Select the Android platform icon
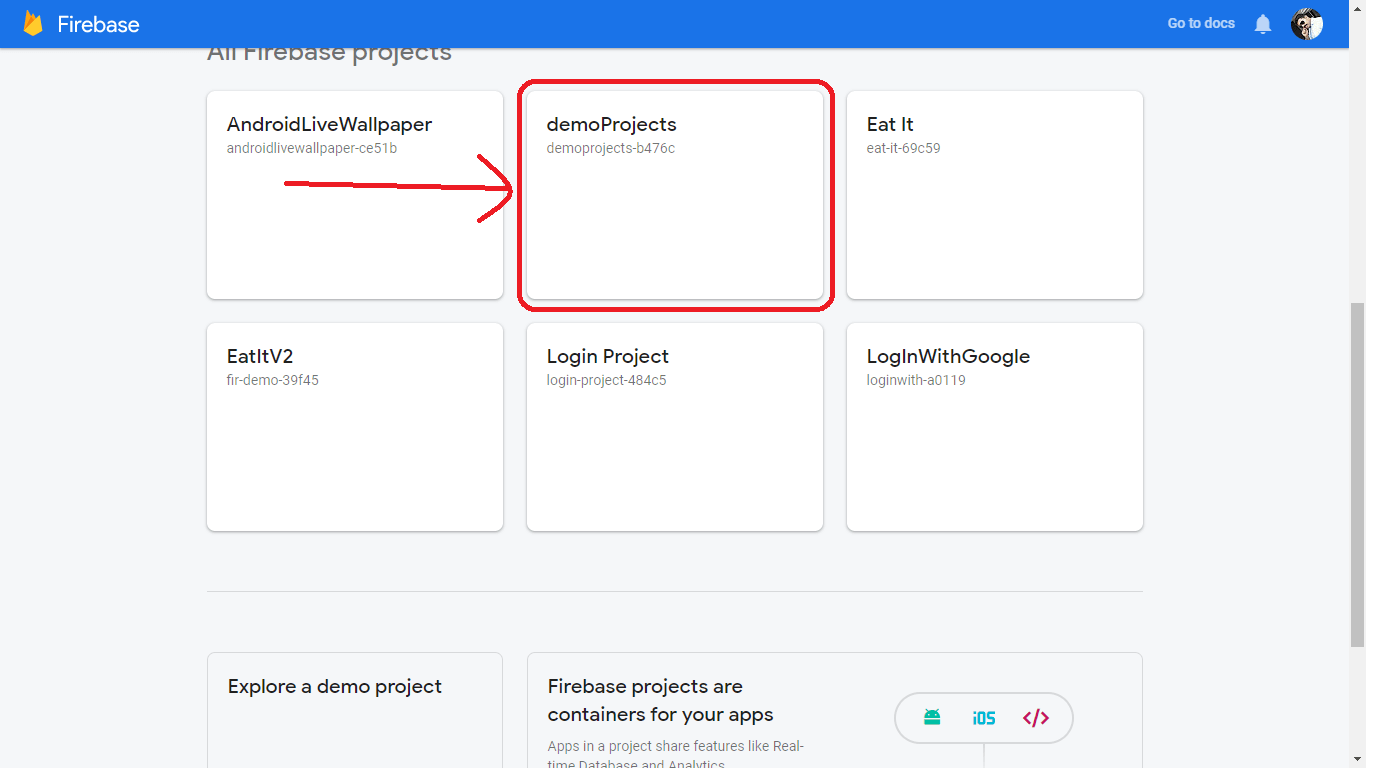 click(x=932, y=717)
